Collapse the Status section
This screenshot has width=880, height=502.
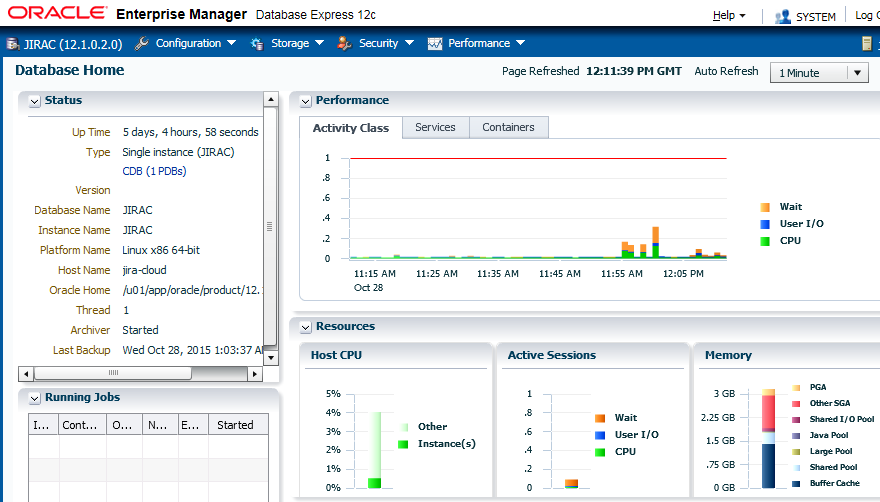[x=35, y=101]
